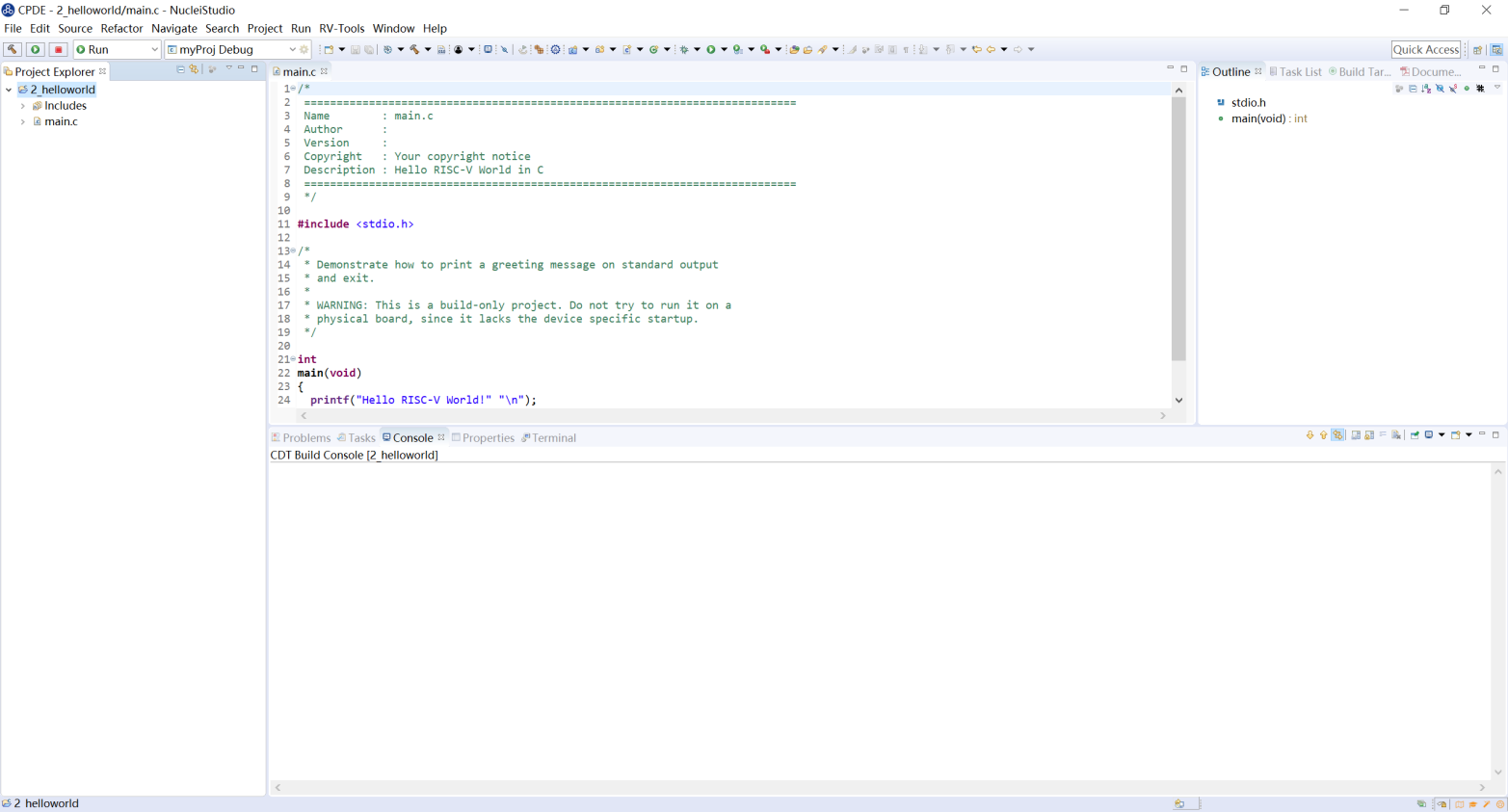The width and height of the screenshot is (1508, 812).
Task: Switch to the Properties tab
Action: (x=484, y=437)
